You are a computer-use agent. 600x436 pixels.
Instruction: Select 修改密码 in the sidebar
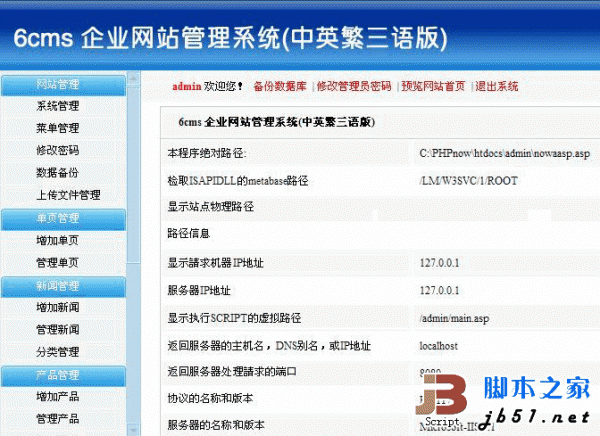[x=58, y=150]
